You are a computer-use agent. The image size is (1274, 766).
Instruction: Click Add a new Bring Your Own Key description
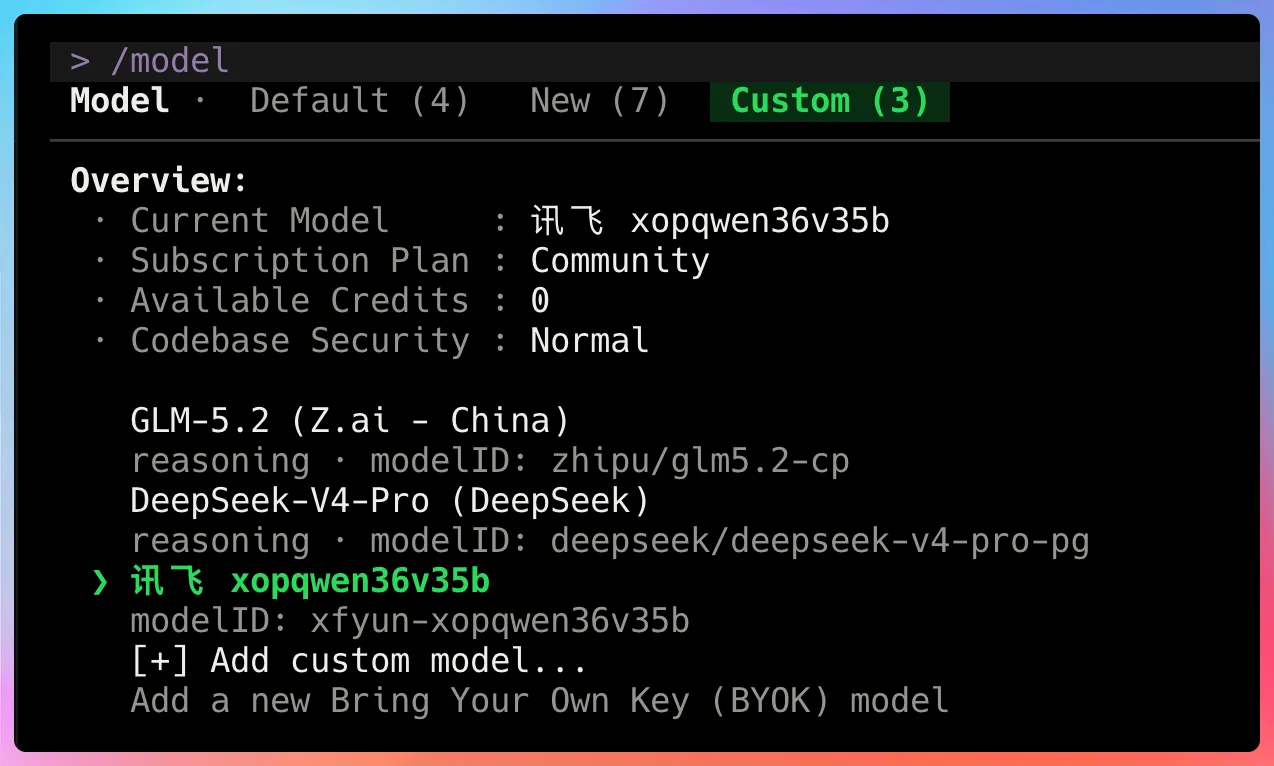[x=540, y=701]
